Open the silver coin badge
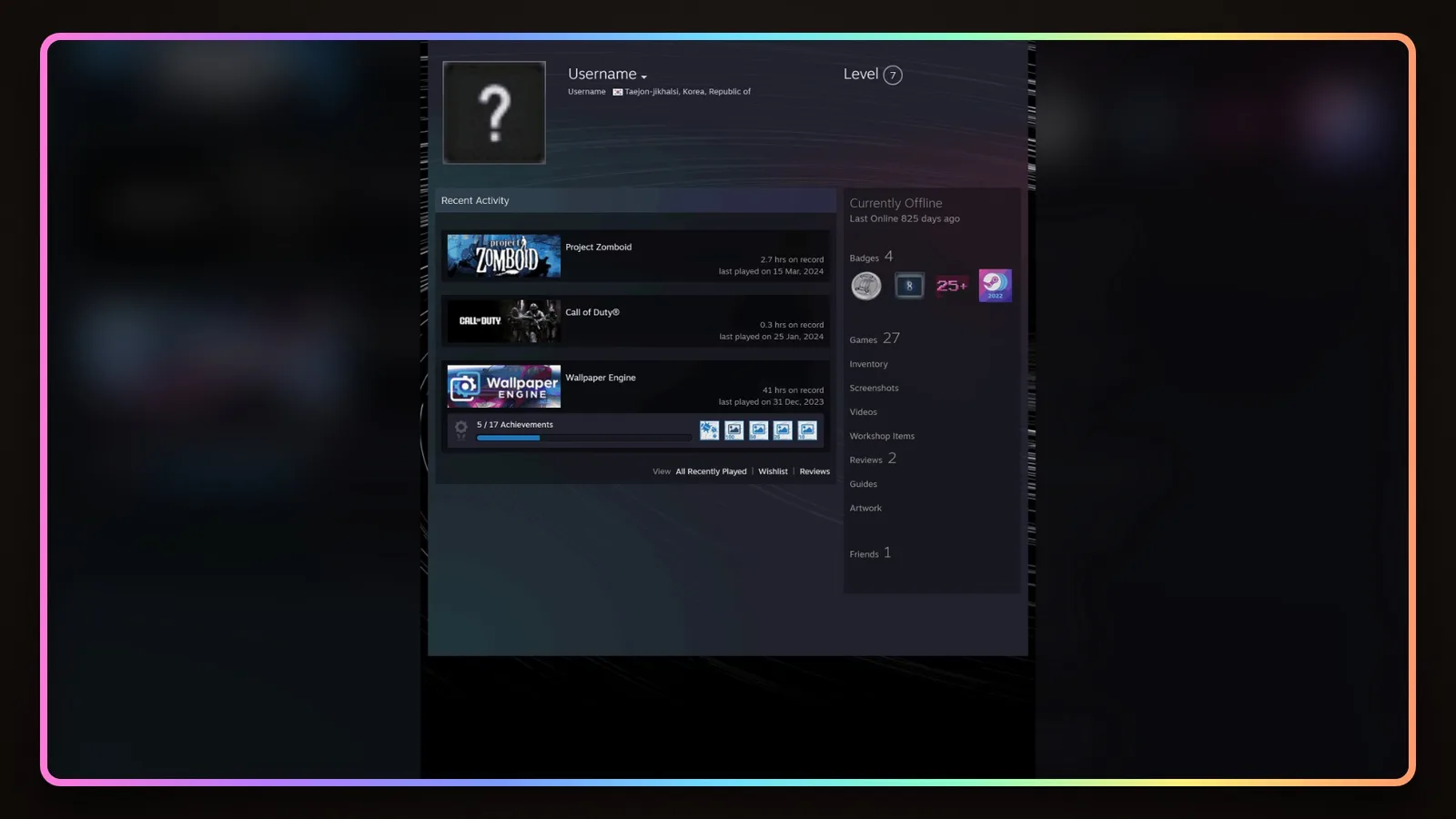The width and height of the screenshot is (1456, 819). pyautogui.click(x=866, y=286)
